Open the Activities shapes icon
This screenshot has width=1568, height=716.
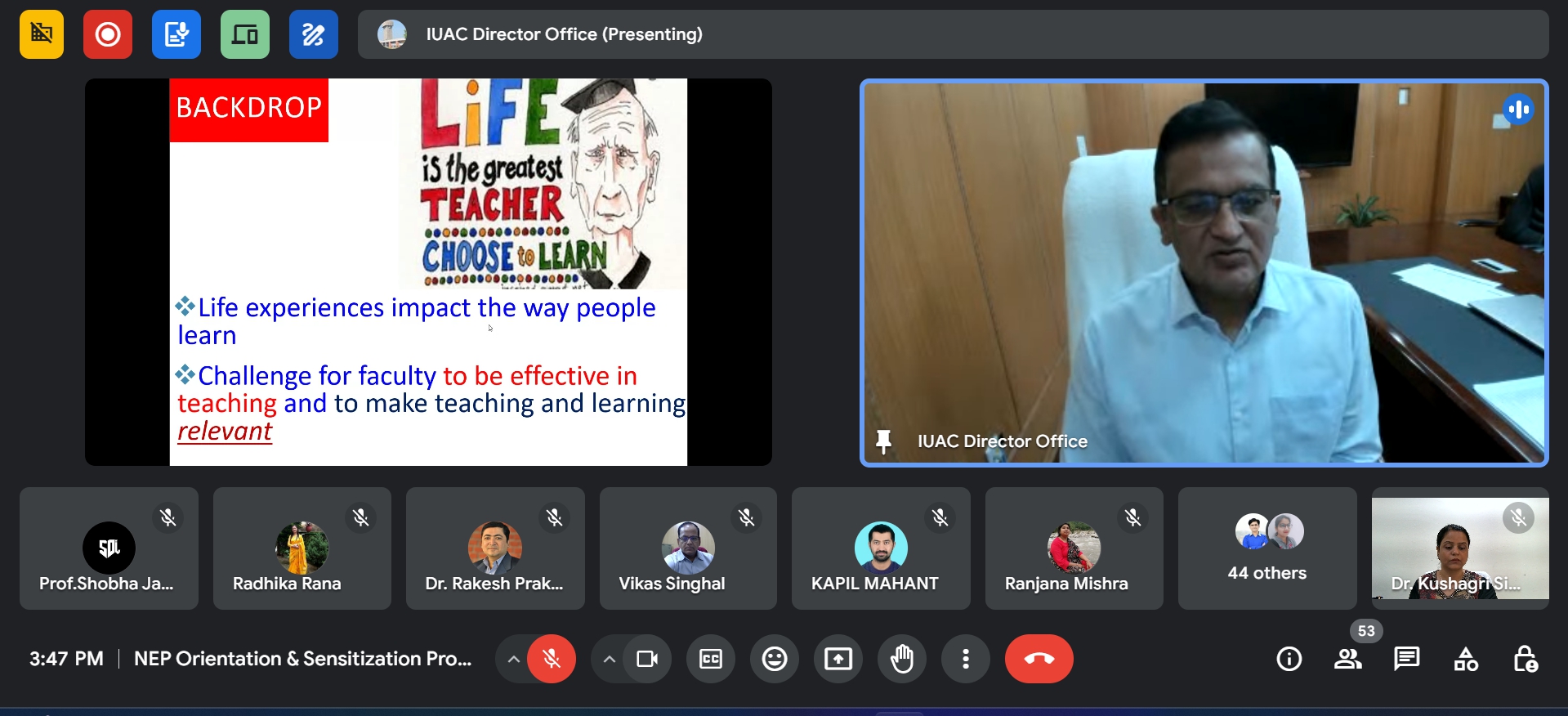[x=1466, y=659]
